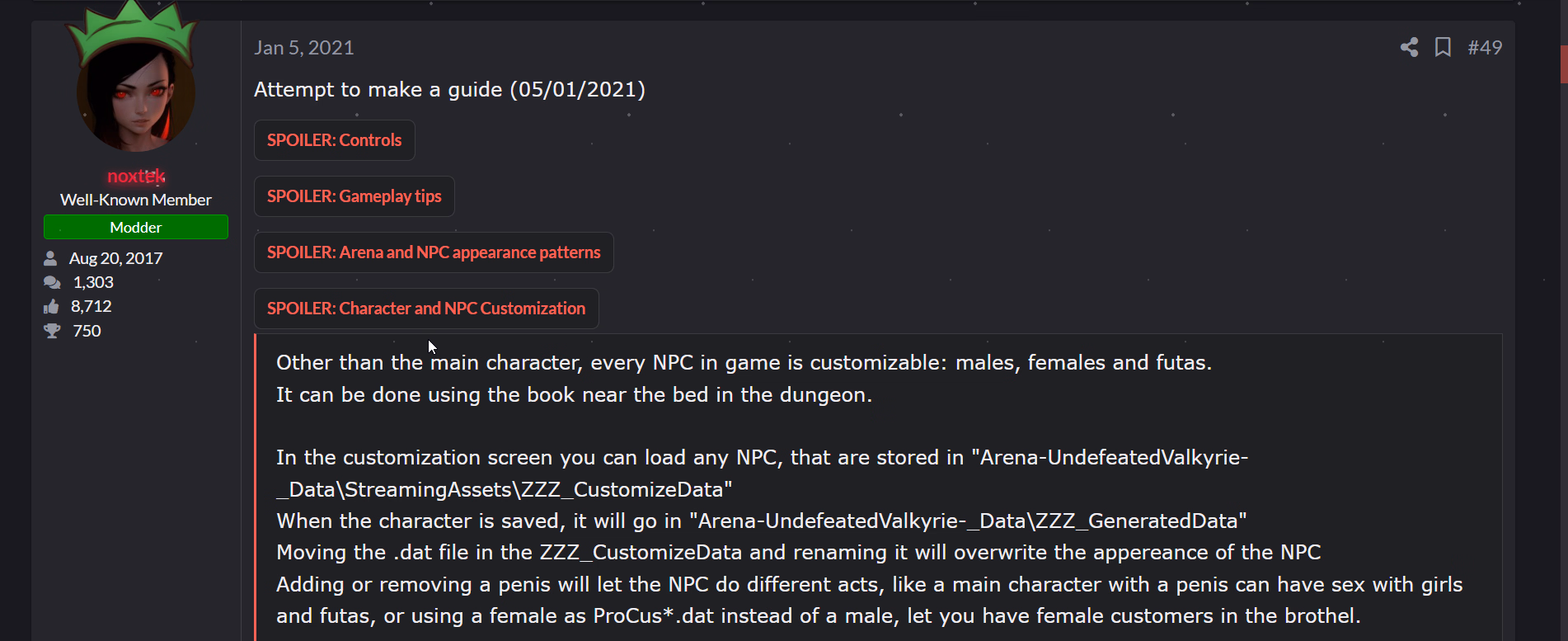This screenshot has width=1568, height=641.
Task: Open the #49 post number link
Action: point(1485,48)
